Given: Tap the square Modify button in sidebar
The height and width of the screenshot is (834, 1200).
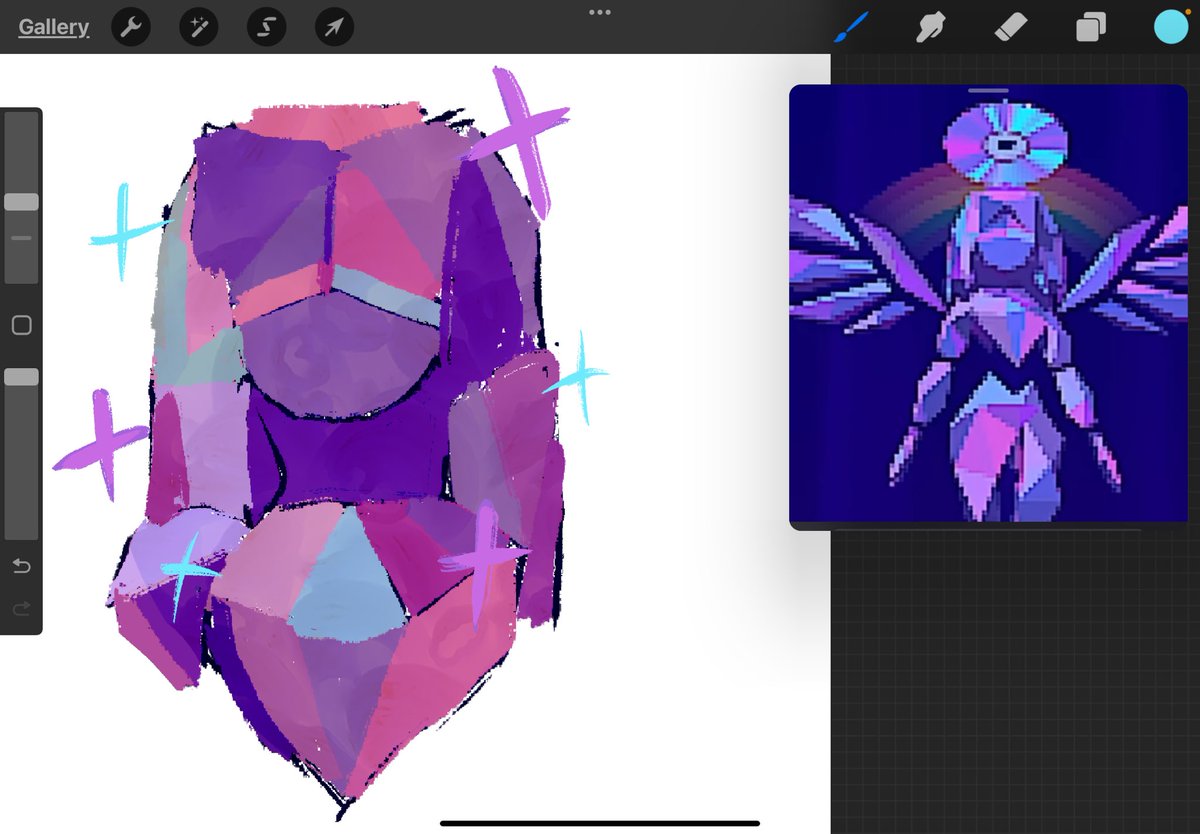Looking at the screenshot, I should coord(21,325).
